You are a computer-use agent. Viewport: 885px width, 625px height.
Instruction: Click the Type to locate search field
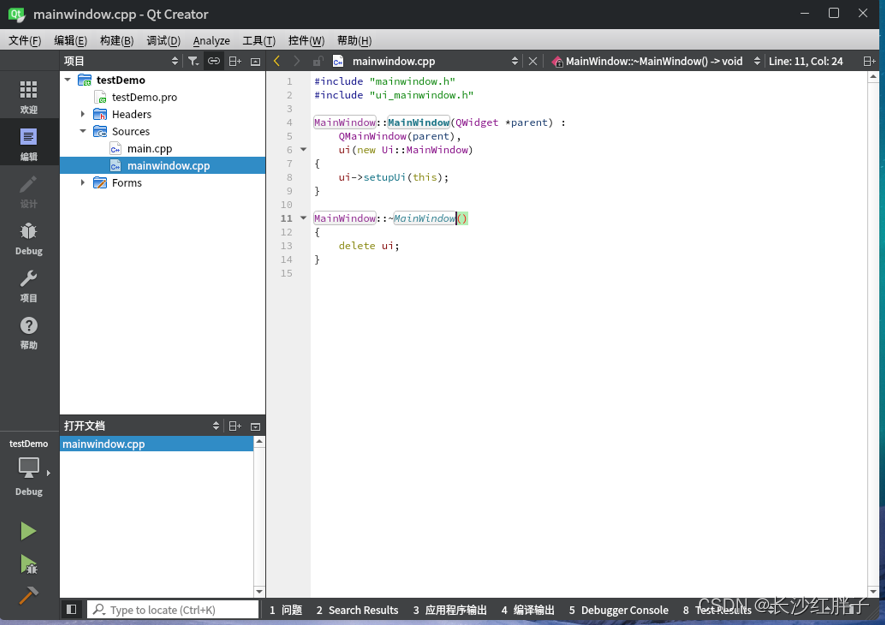(x=173, y=610)
